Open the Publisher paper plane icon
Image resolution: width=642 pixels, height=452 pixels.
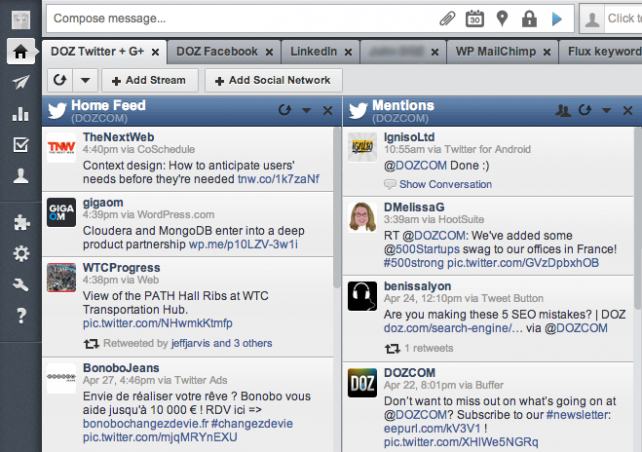click(x=20, y=82)
